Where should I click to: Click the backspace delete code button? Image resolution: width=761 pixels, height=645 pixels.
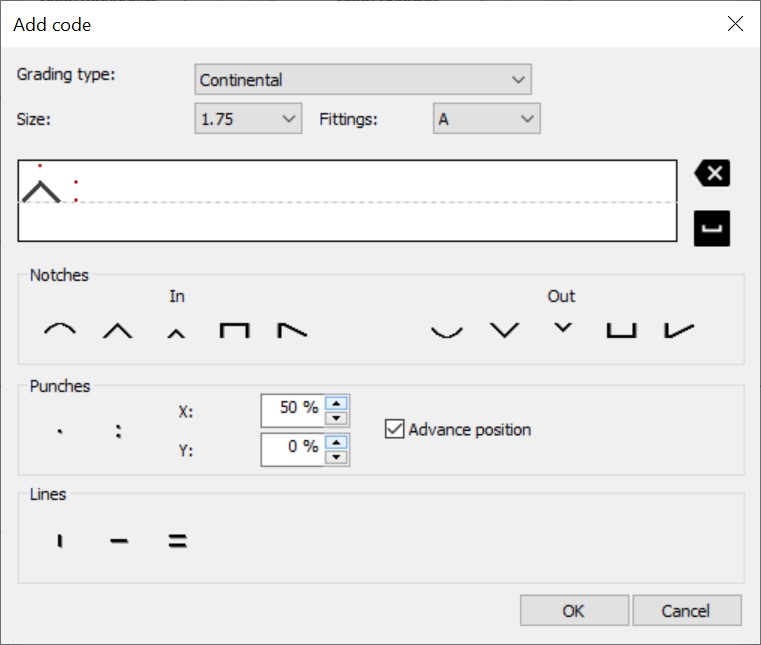(x=712, y=173)
